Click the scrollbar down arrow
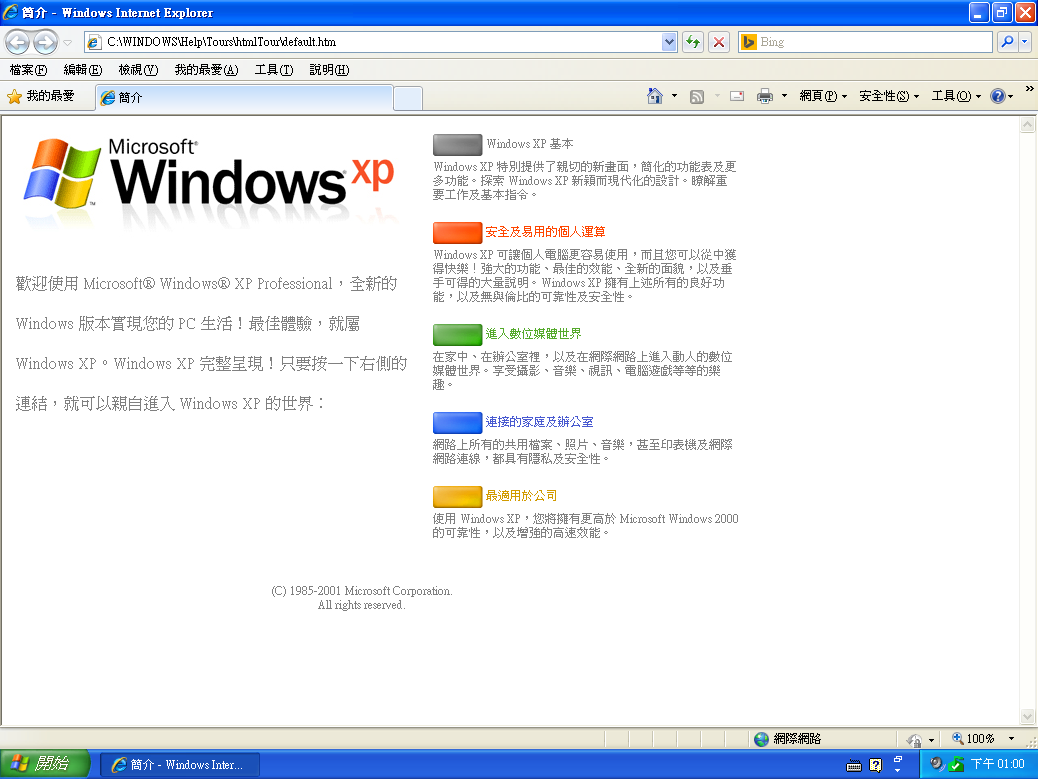Viewport: 1038px width, 779px height. pos(1027,716)
